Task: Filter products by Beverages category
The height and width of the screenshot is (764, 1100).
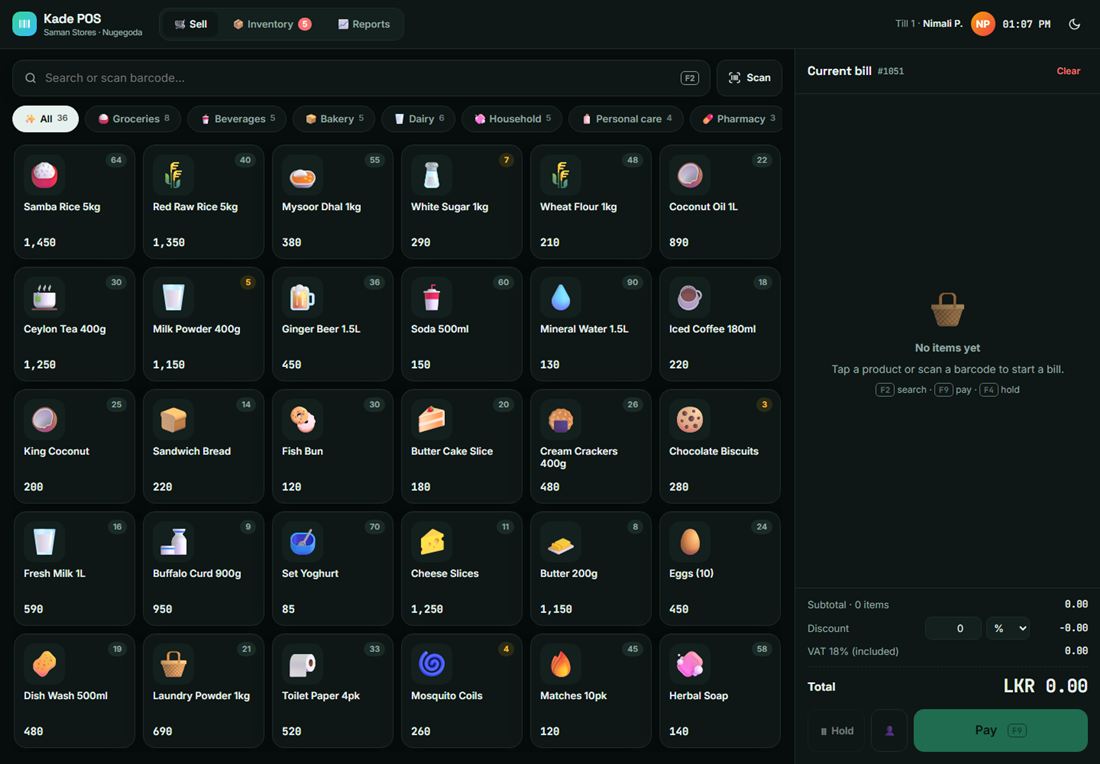Action: (x=237, y=119)
